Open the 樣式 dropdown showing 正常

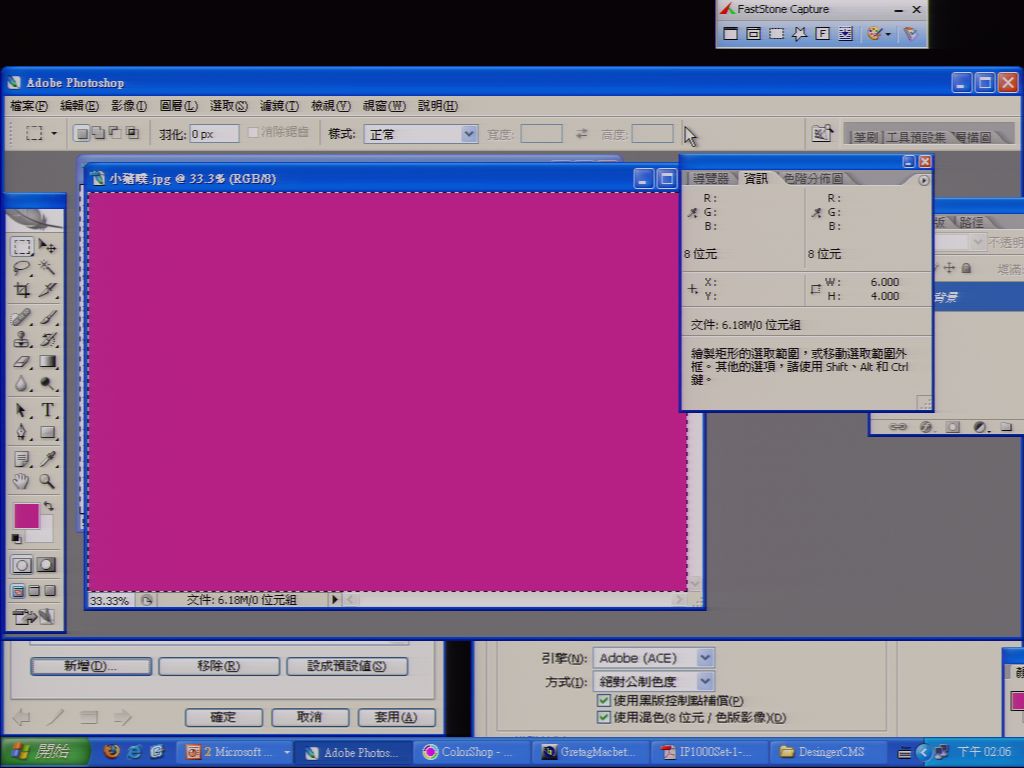click(421, 134)
